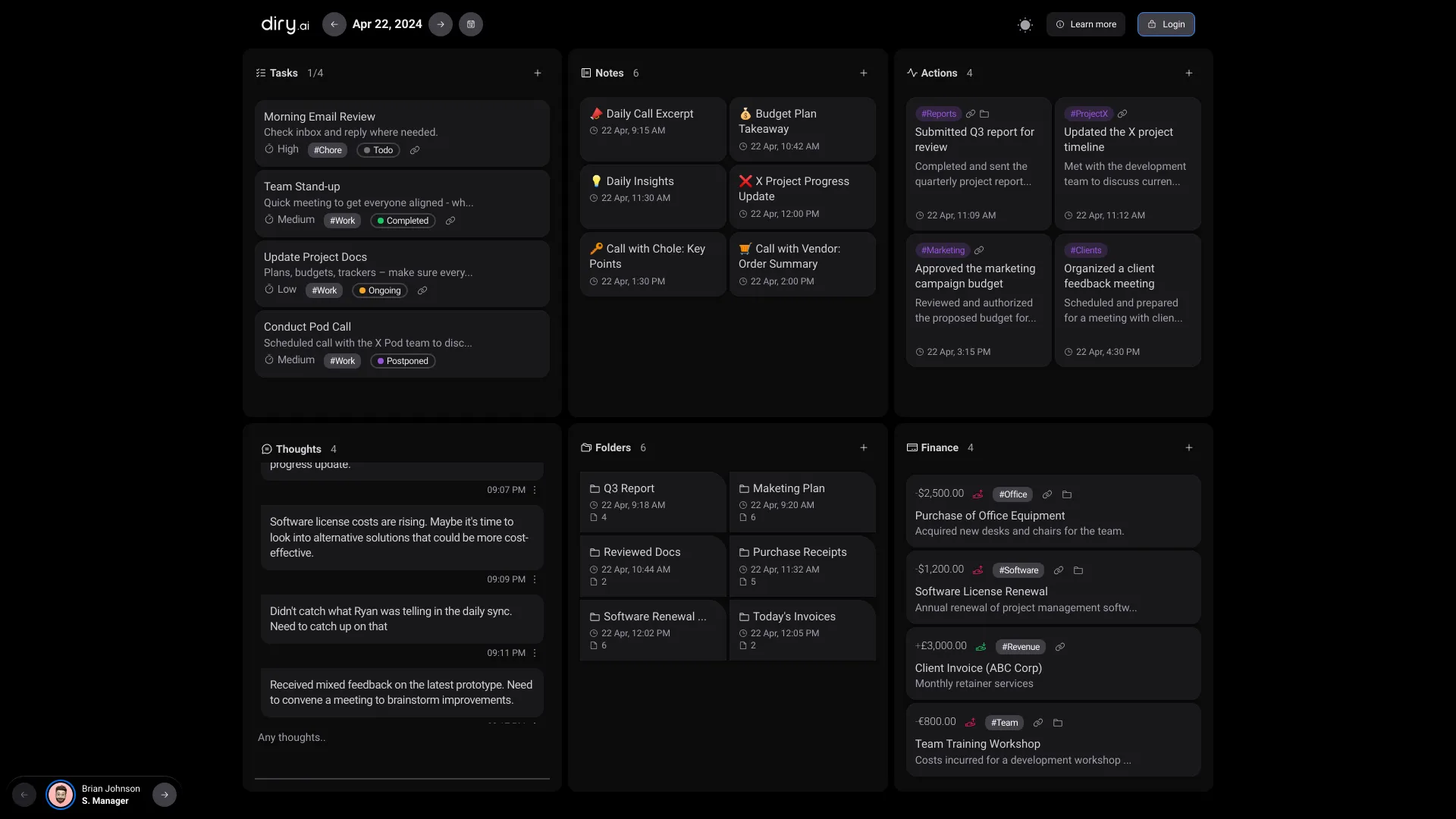Screen dimensions: 1456x819
Task: Add a new task with plus icon
Action: [538, 73]
